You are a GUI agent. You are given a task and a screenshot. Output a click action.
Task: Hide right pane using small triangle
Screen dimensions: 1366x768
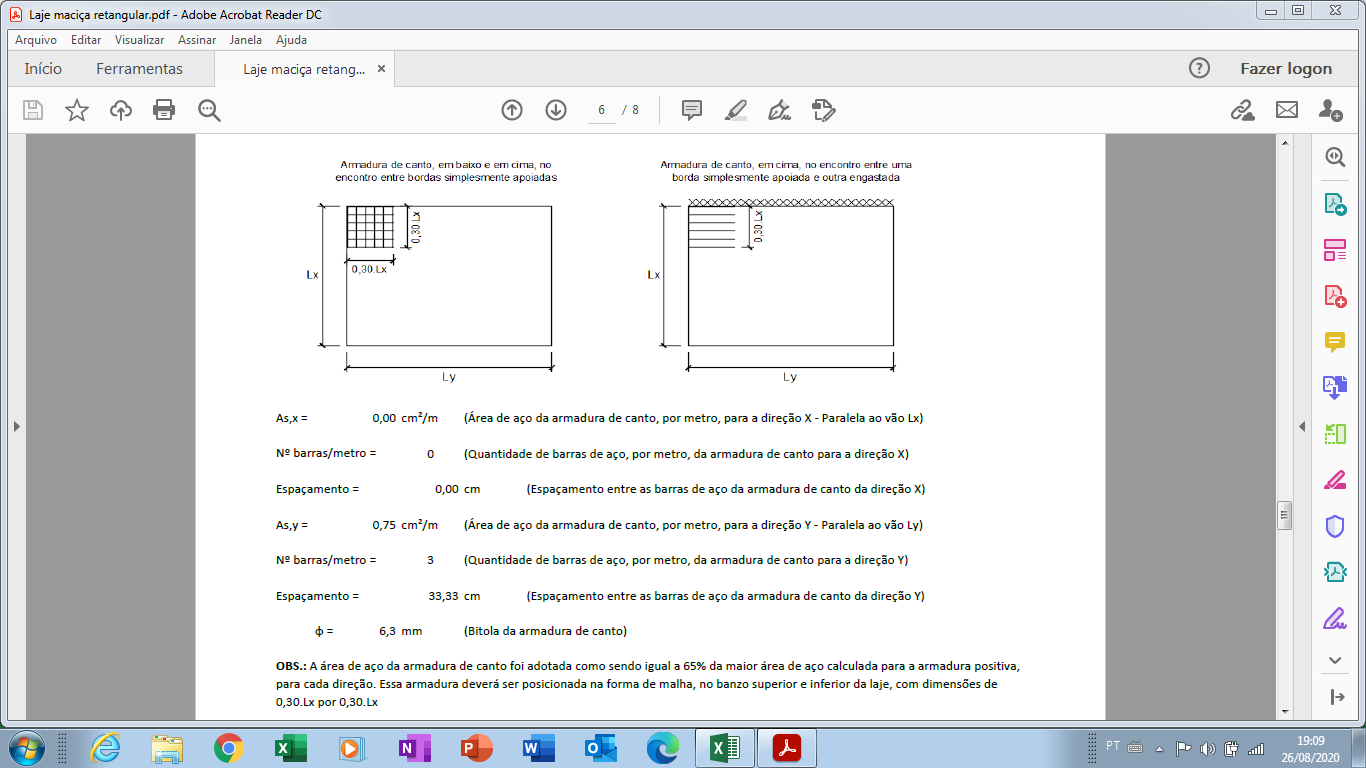[x=1302, y=426]
